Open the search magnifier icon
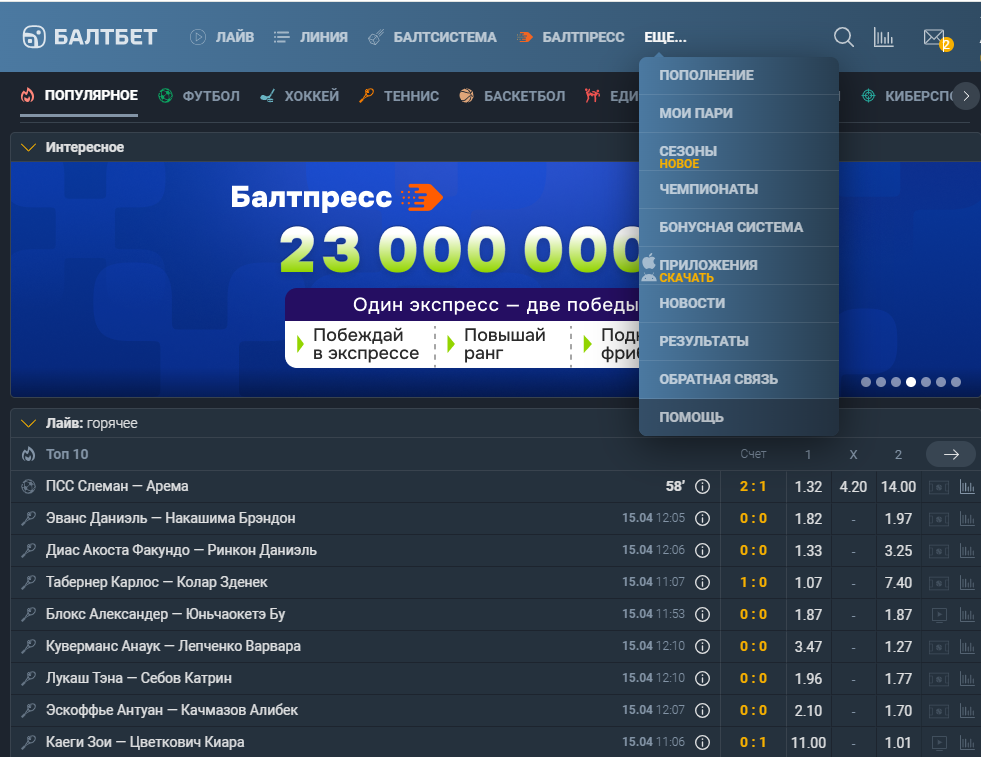 click(x=843, y=38)
